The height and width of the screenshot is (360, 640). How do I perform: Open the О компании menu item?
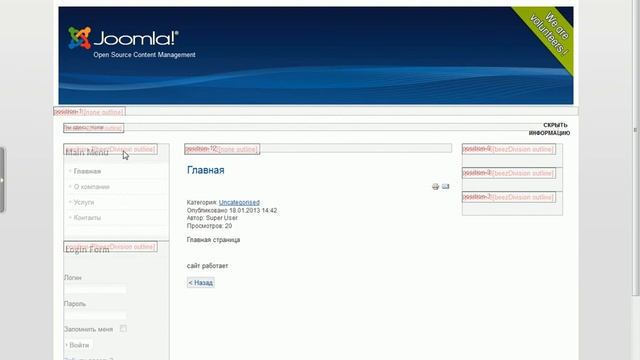click(x=91, y=187)
